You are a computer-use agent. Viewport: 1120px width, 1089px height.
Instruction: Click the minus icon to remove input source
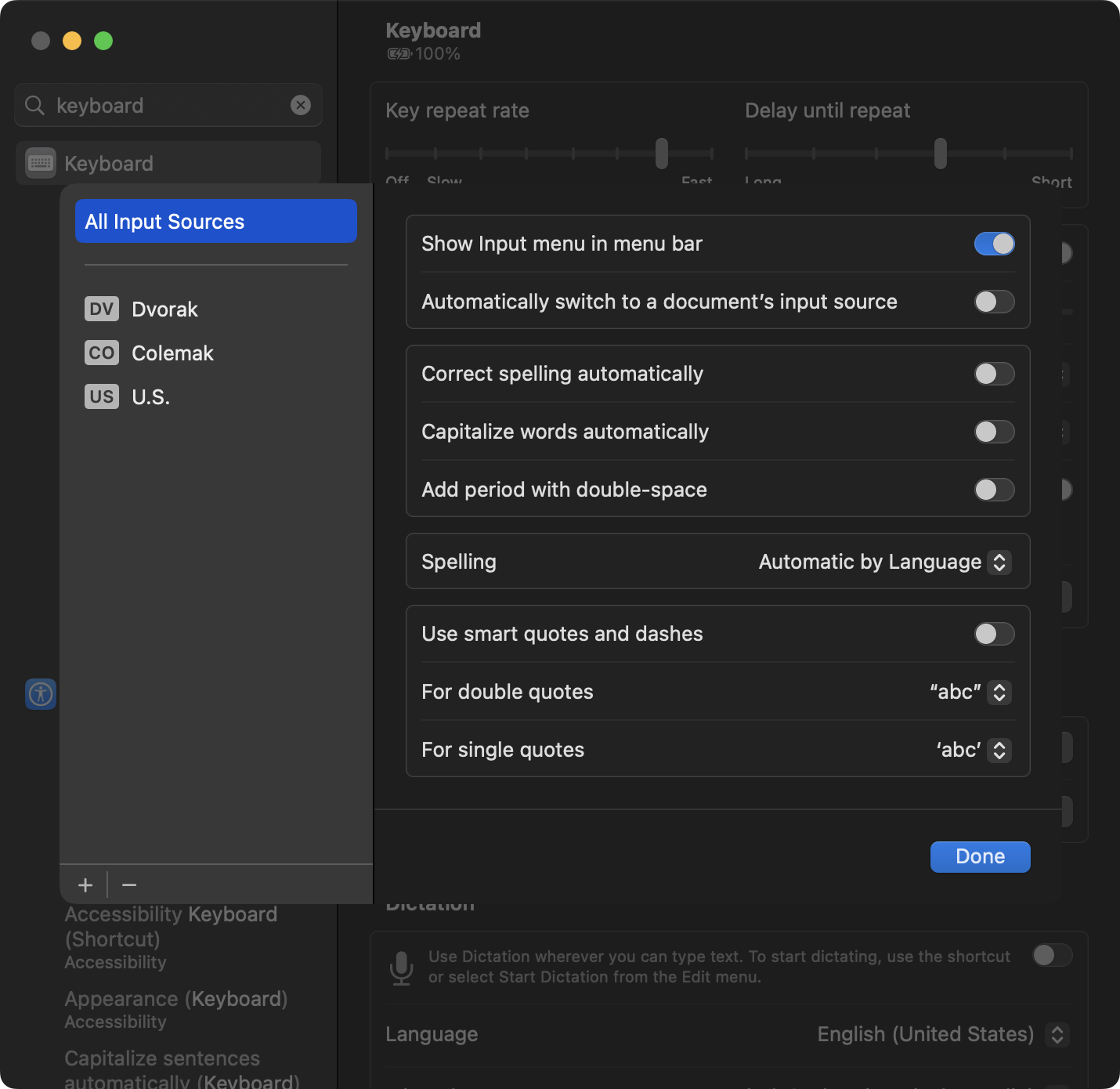[130, 885]
